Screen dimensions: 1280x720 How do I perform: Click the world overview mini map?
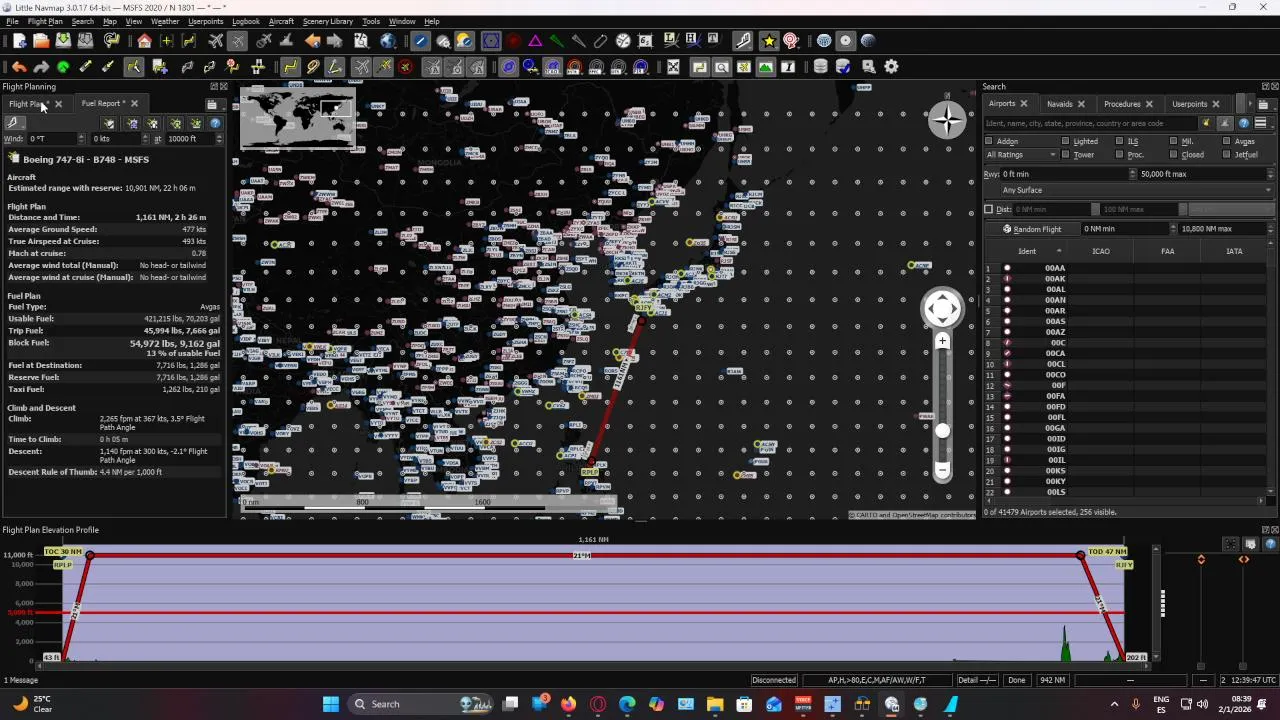tap(297, 117)
